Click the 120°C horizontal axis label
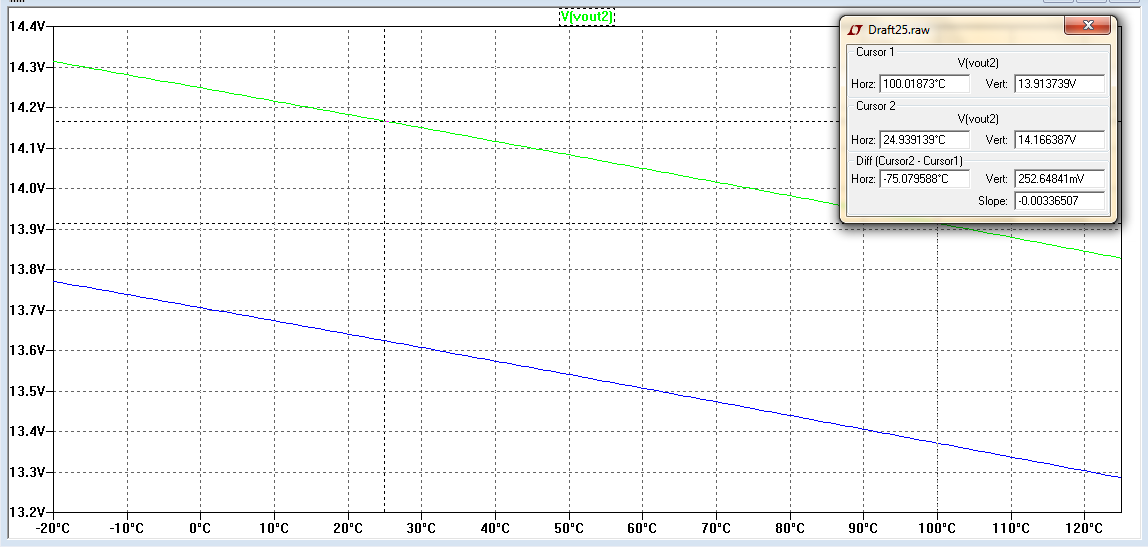1148x547 pixels. pyautogui.click(x=1084, y=529)
